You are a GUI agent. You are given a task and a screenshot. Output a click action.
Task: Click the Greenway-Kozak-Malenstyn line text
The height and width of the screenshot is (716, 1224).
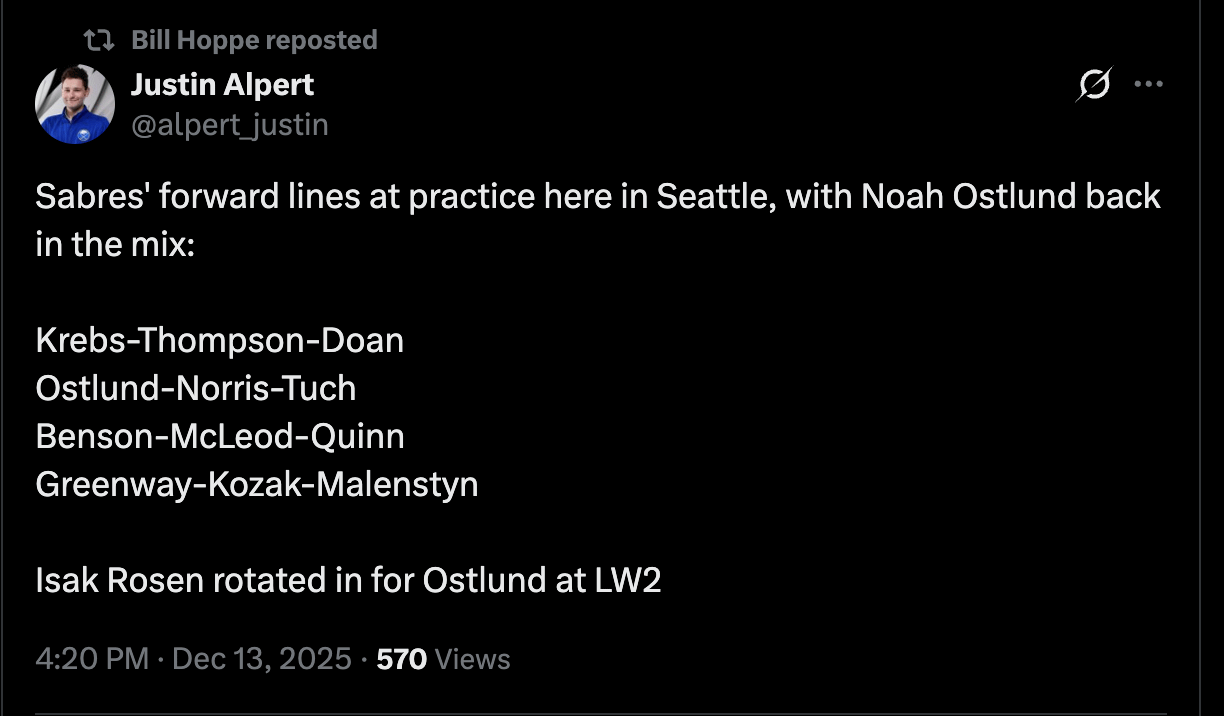[x=257, y=484]
